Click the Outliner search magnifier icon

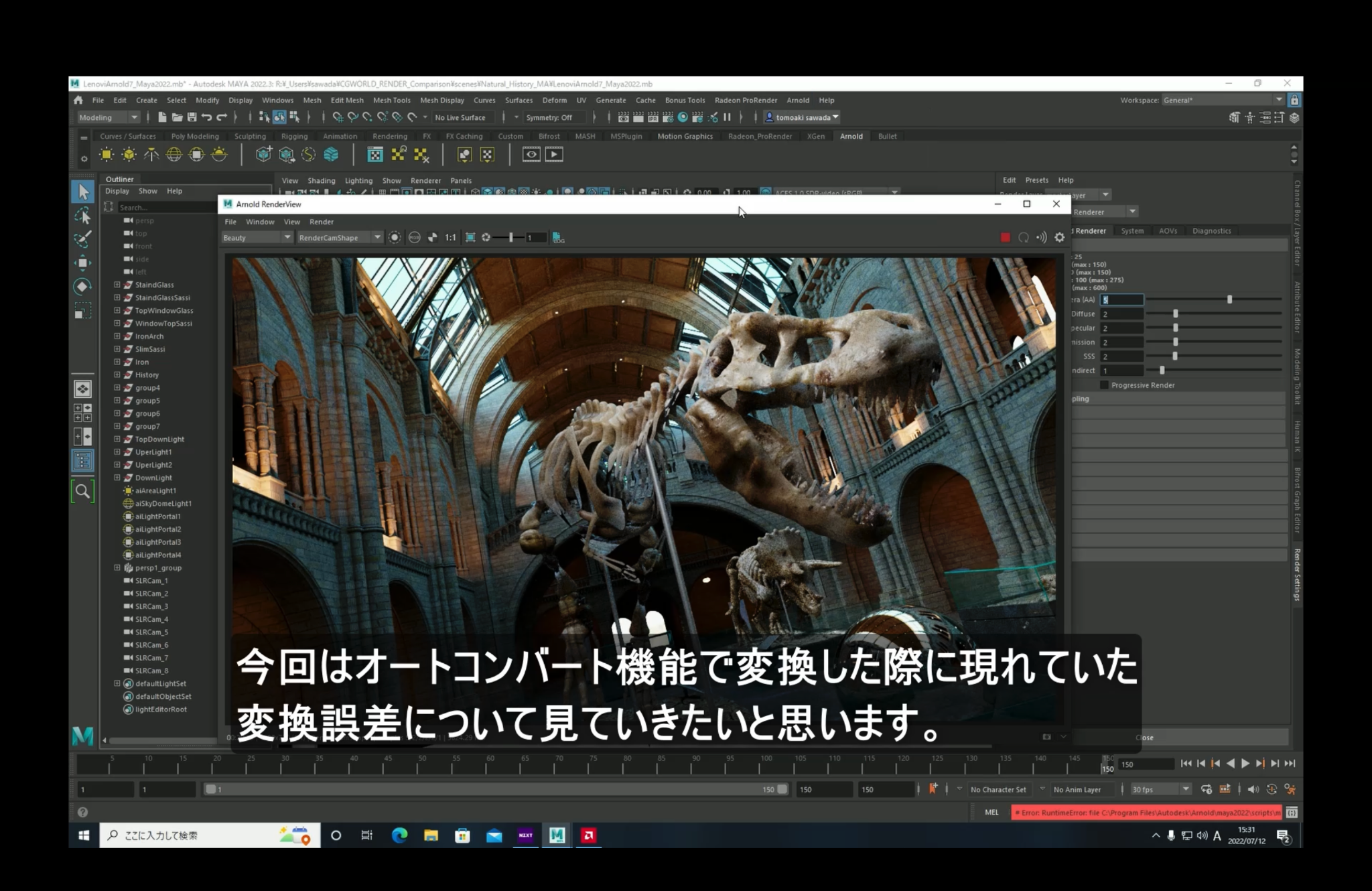click(x=82, y=492)
